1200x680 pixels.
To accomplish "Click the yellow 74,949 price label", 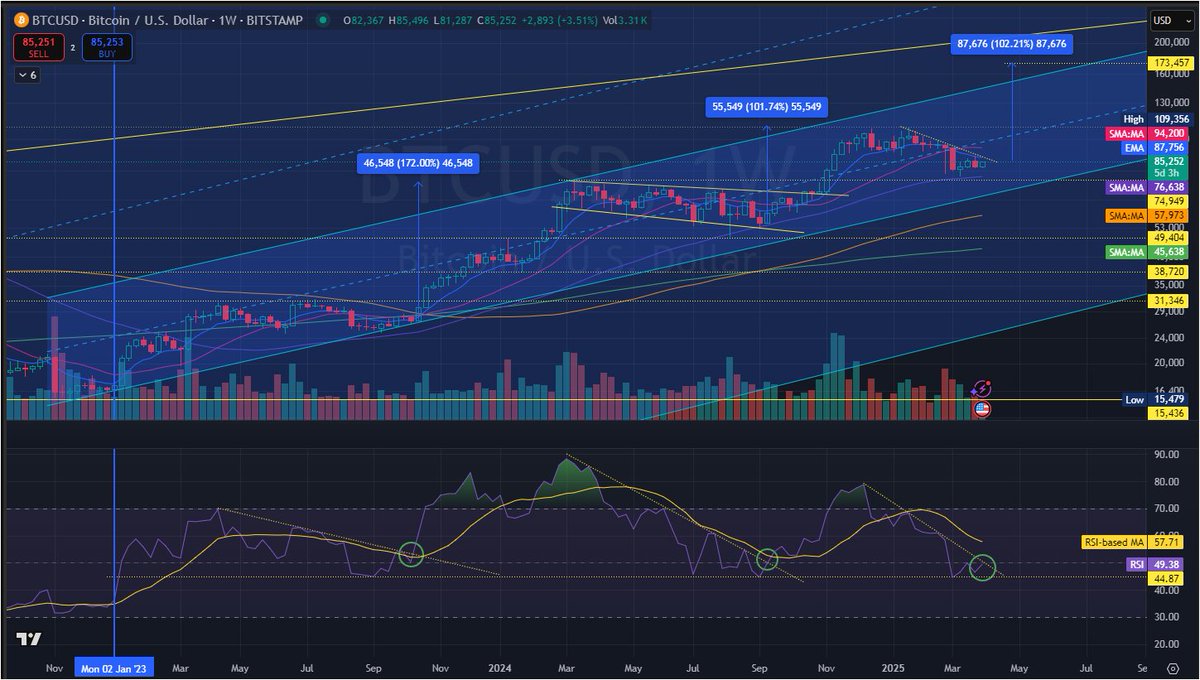I will pos(1169,200).
